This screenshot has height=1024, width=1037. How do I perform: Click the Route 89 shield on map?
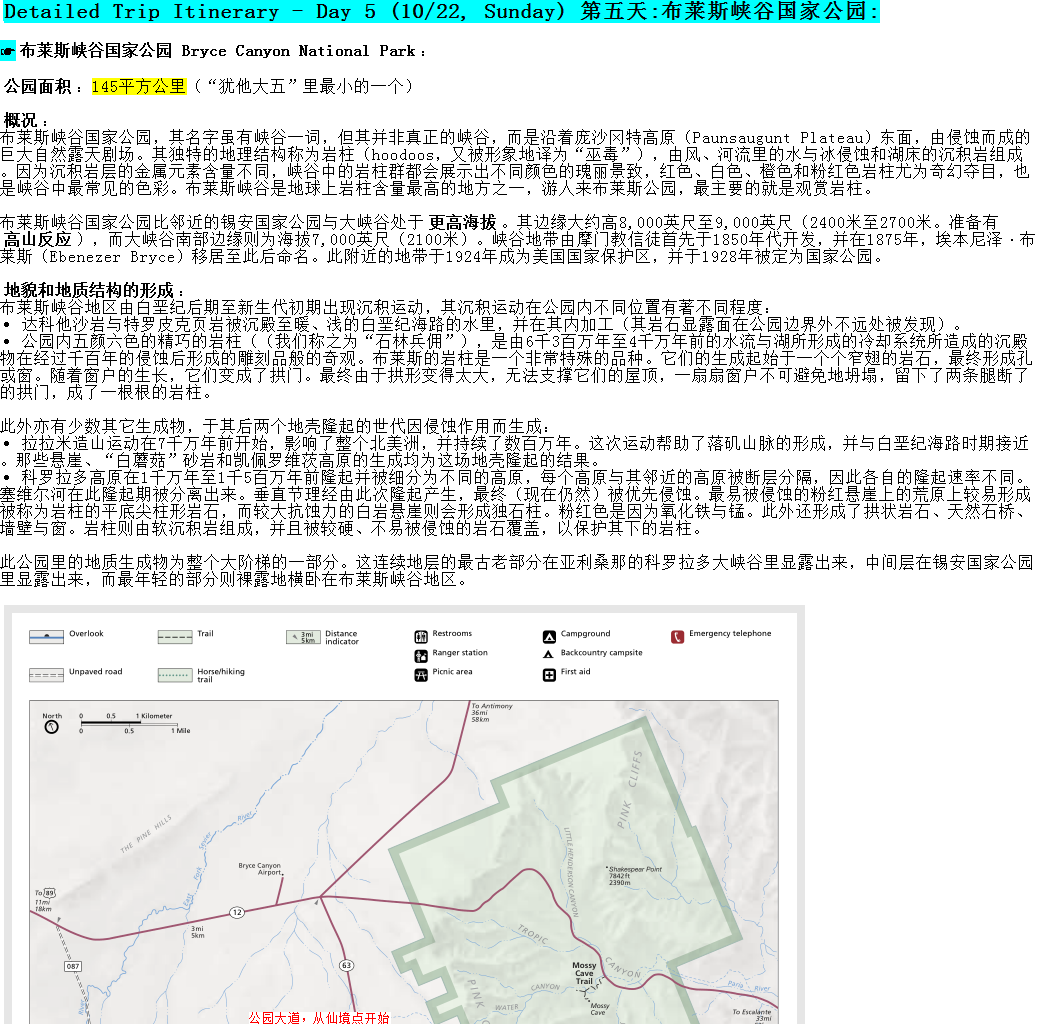(50, 893)
